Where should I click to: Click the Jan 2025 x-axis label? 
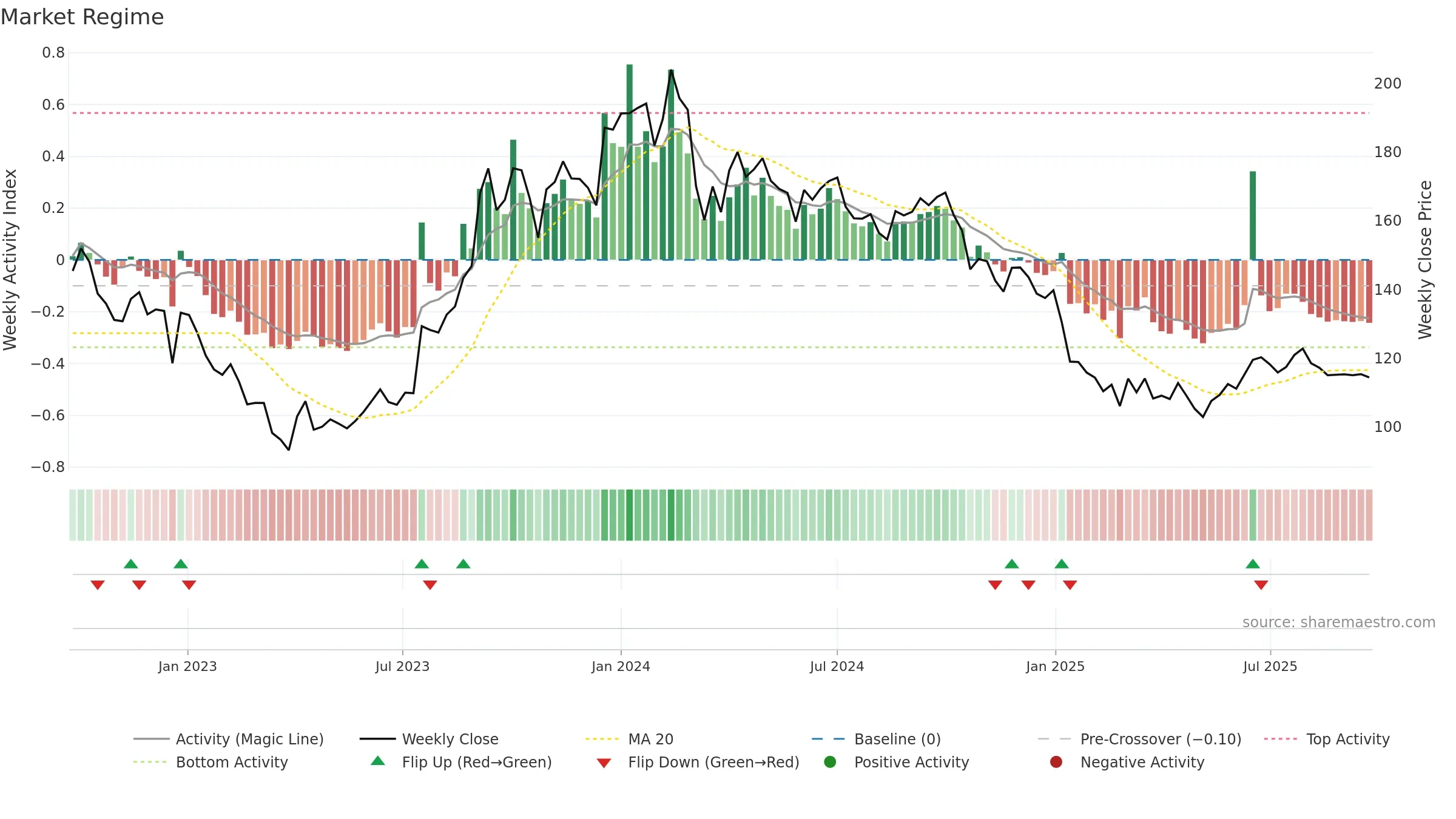click(1055, 666)
